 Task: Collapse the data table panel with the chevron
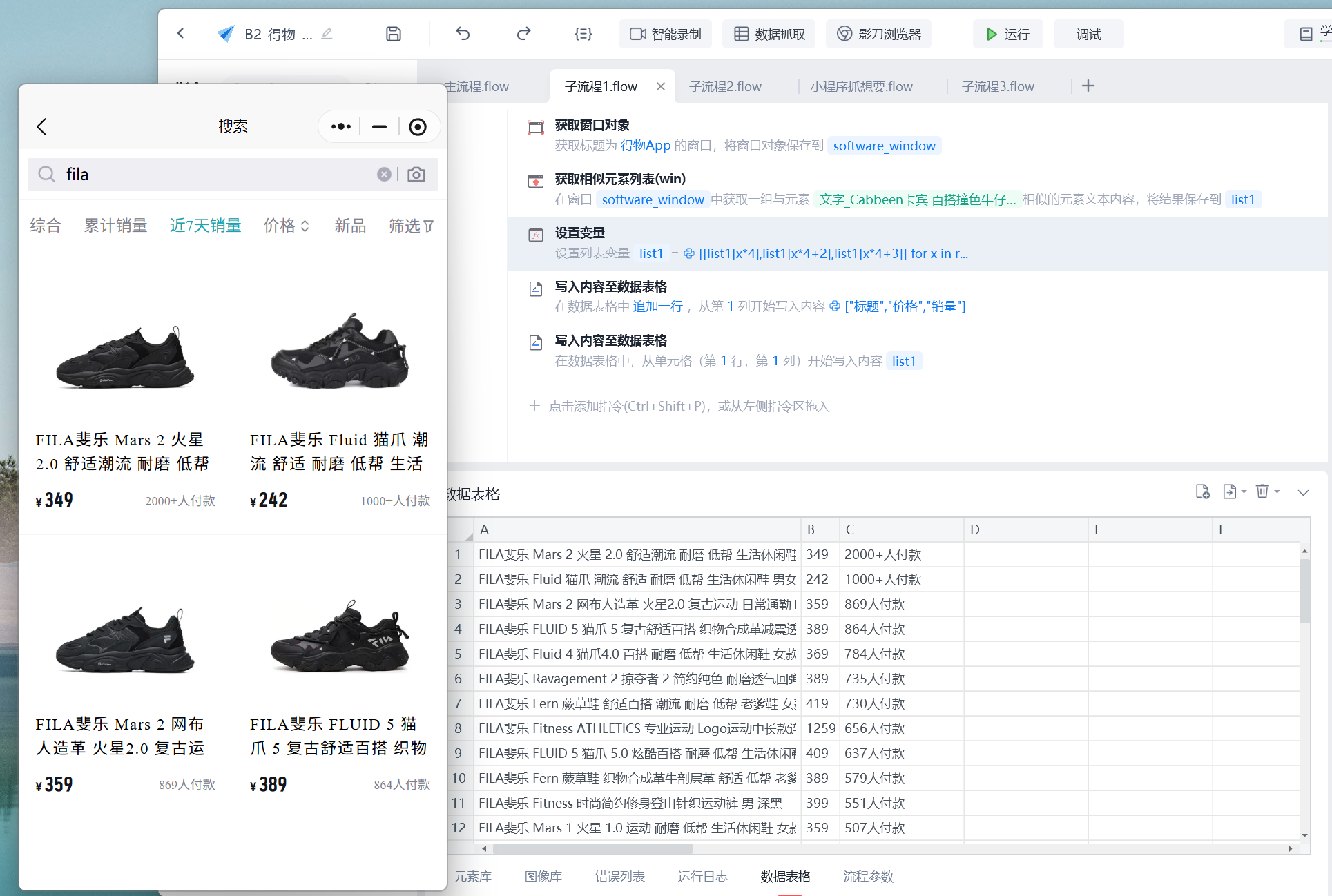pyautogui.click(x=1303, y=492)
